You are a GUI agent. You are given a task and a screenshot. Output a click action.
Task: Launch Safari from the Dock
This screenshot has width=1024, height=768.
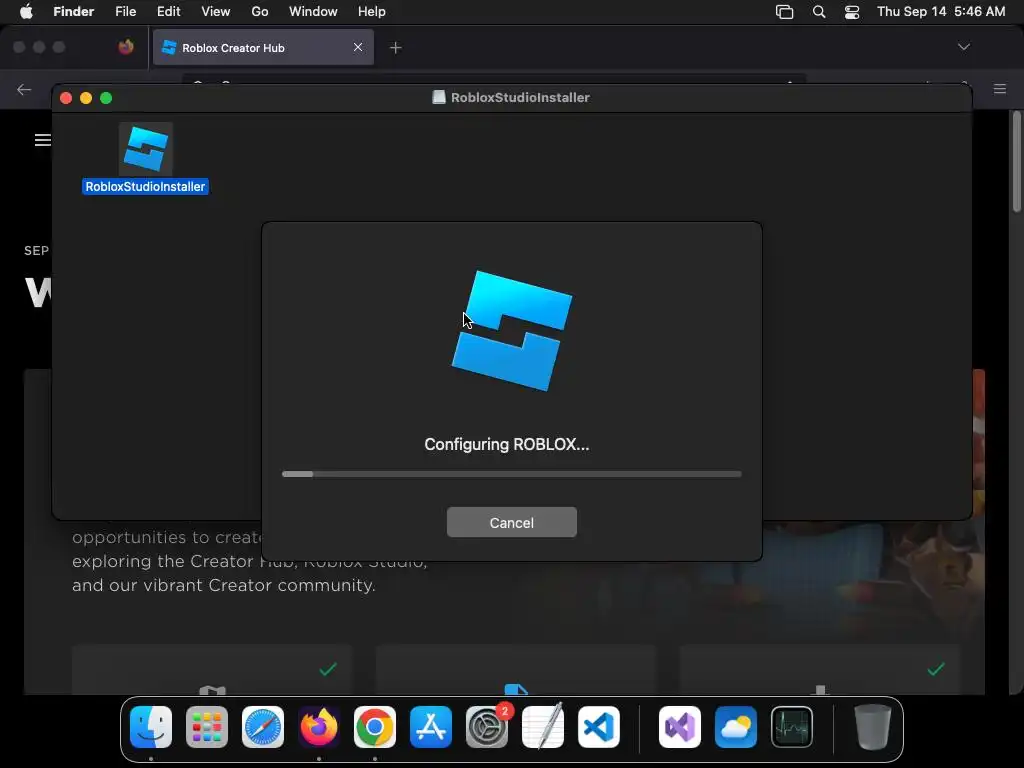pos(263,727)
